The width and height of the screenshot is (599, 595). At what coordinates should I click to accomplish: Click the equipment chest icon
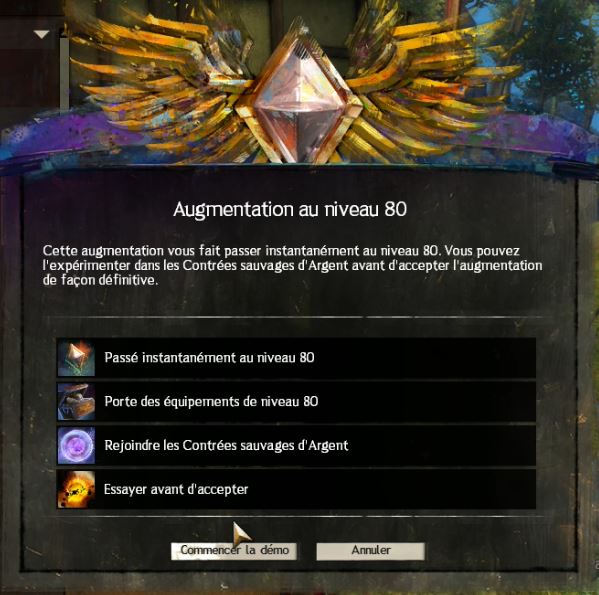coord(76,402)
